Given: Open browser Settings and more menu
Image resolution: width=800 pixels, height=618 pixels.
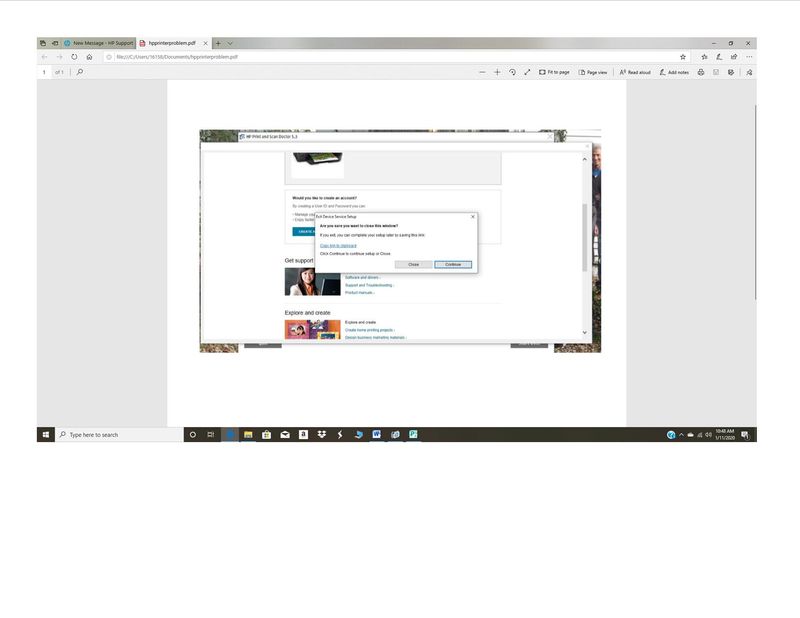Looking at the screenshot, I should [x=749, y=57].
